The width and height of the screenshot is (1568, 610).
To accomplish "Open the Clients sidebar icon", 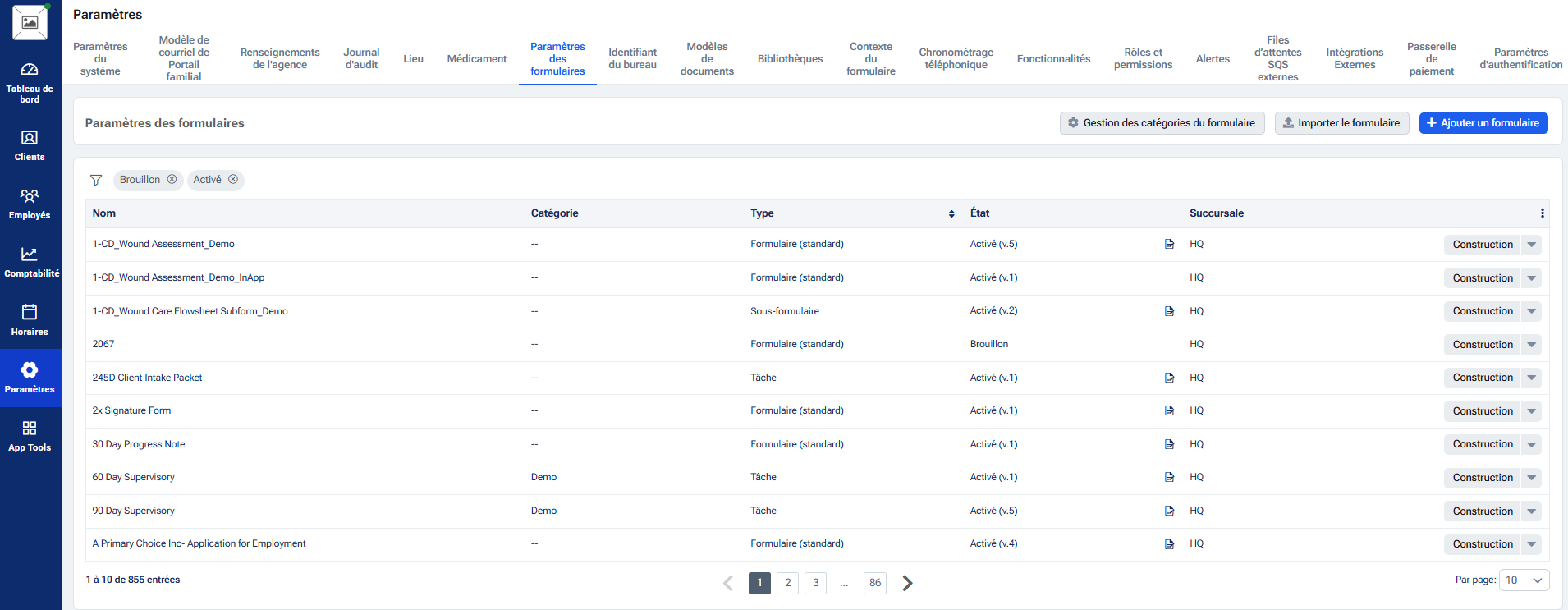I will (x=30, y=138).
